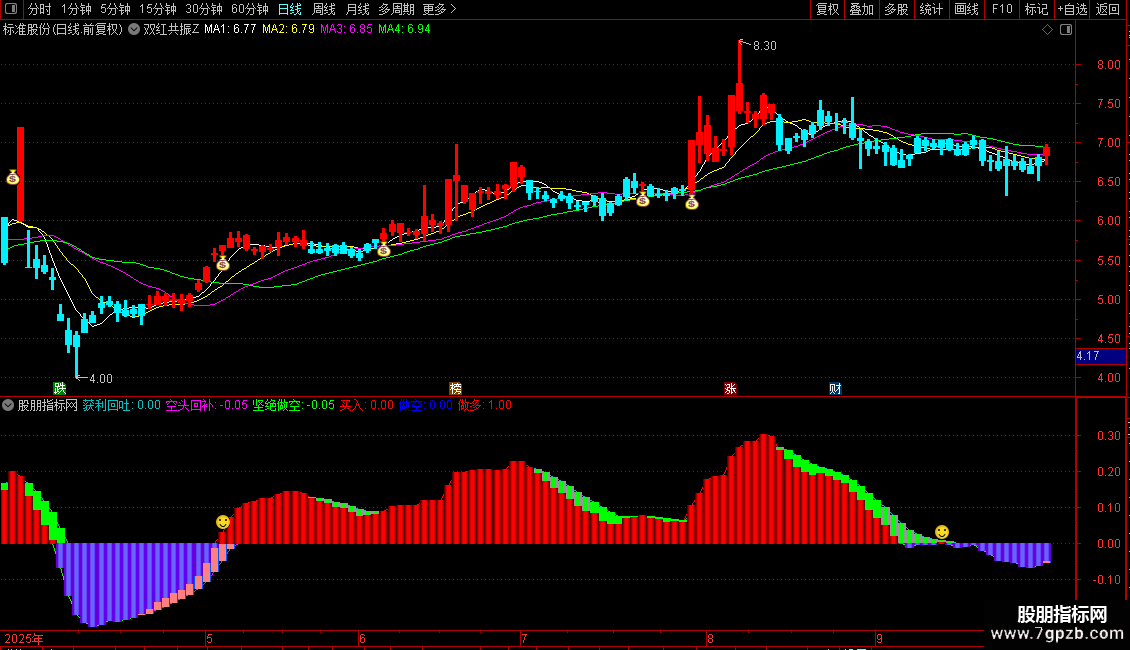Click the blue 4.17 price tag on axis
Viewport: 1130px width, 650px height.
(x=1100, y=356)
